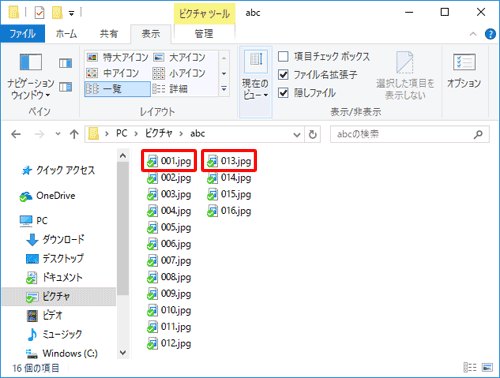Open クイック アクセス in navigation pane
Viewport: 500px width, 378px height.
(58, 170)
